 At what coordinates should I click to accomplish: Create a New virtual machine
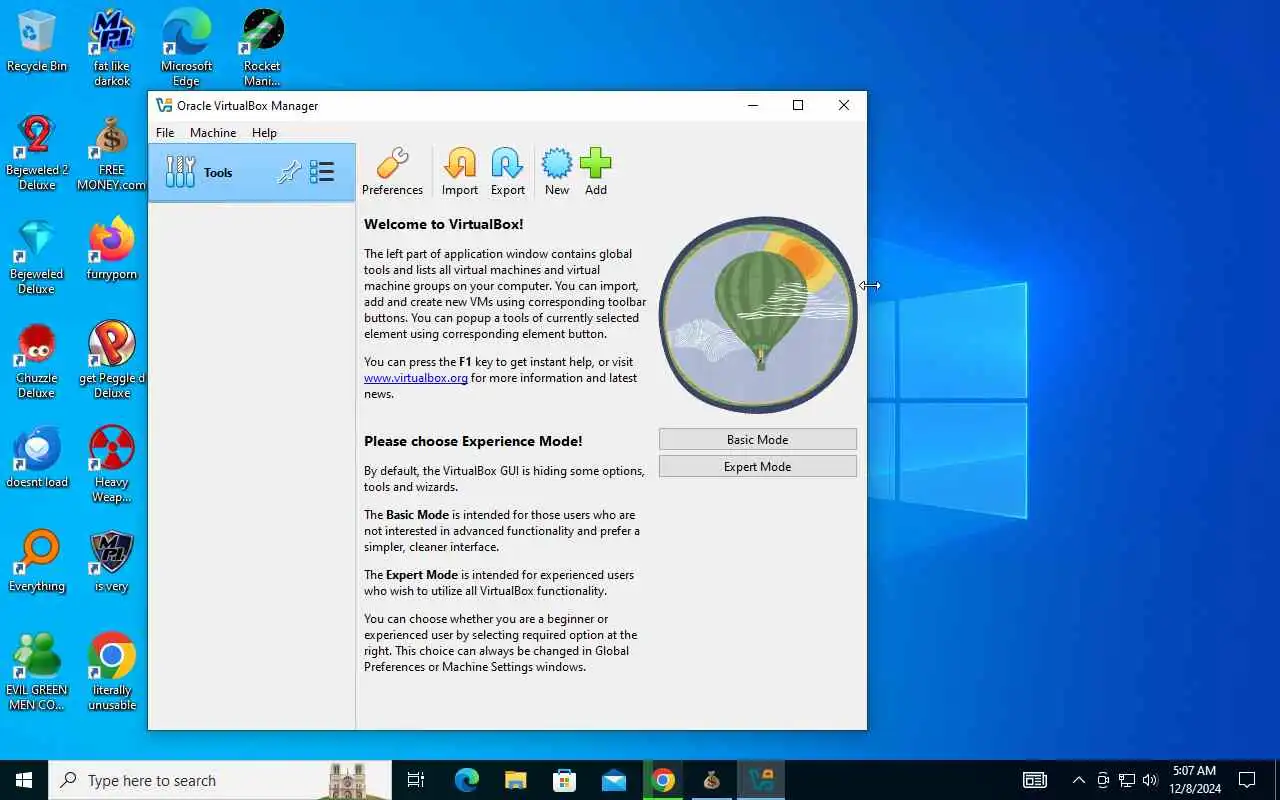pos(557,172)
